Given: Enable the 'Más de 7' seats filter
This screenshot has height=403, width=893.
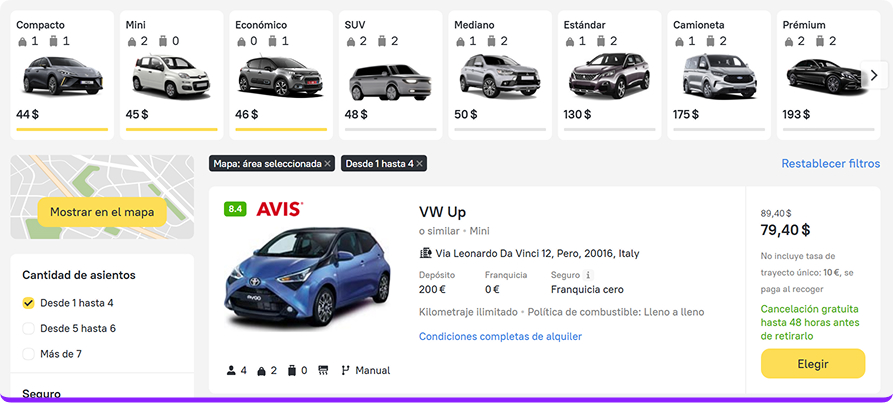Looking at the screenshot, I should coord(28,353).
